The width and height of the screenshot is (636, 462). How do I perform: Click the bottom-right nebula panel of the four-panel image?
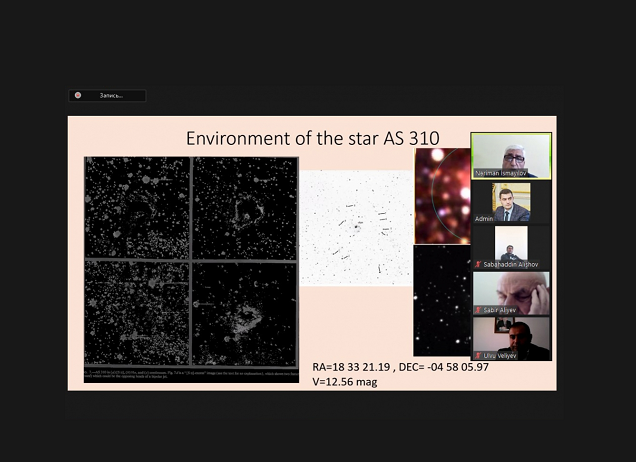tap(244, 312)
